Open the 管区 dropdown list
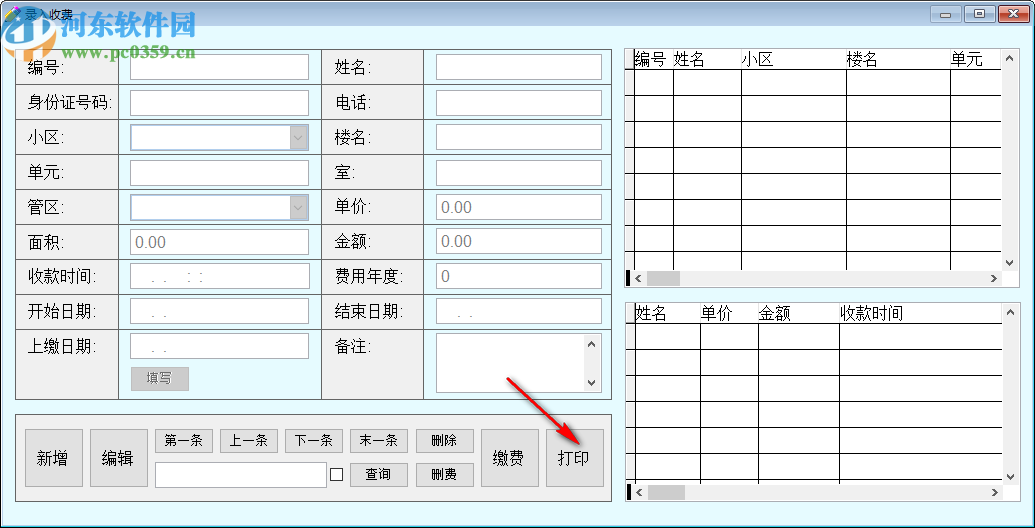This screenshot has height=528, width=1035. pos(298,207)
